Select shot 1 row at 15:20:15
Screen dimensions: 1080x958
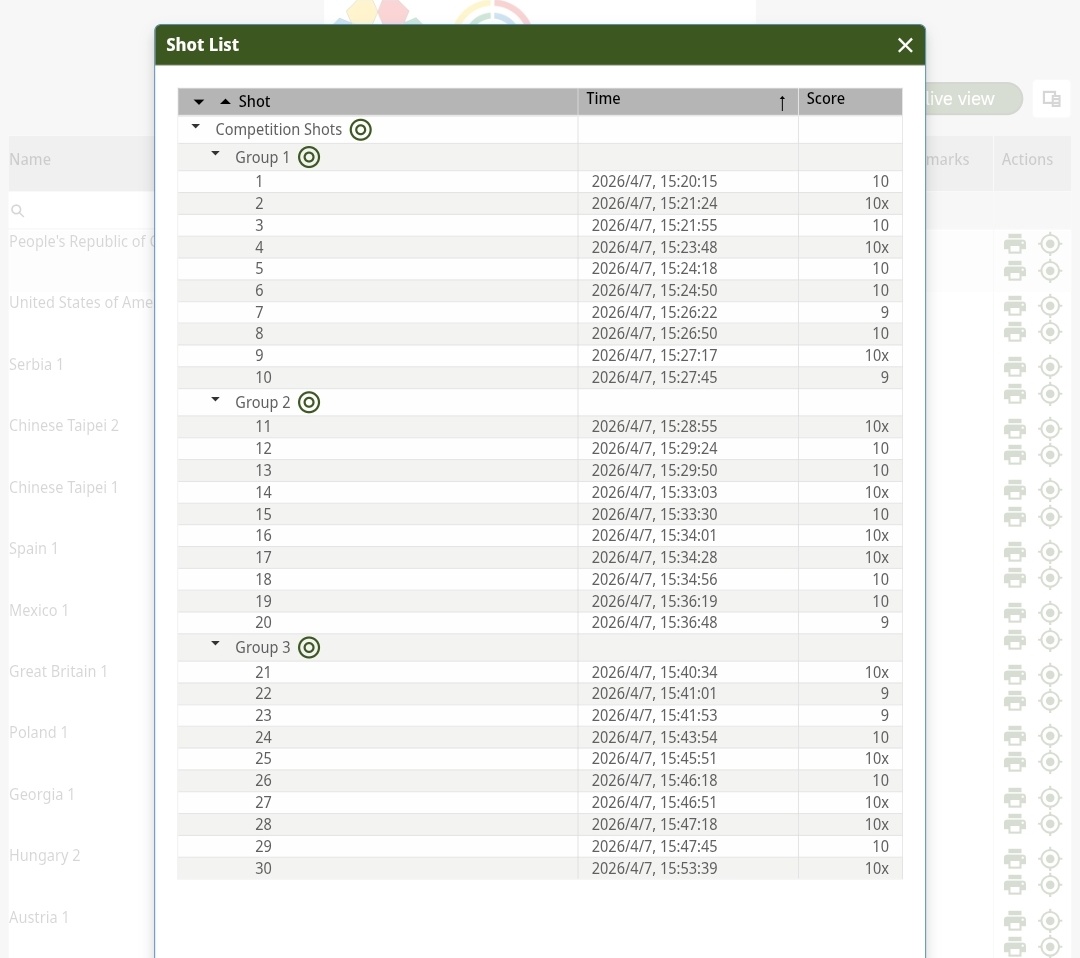[x=540, y=181]
